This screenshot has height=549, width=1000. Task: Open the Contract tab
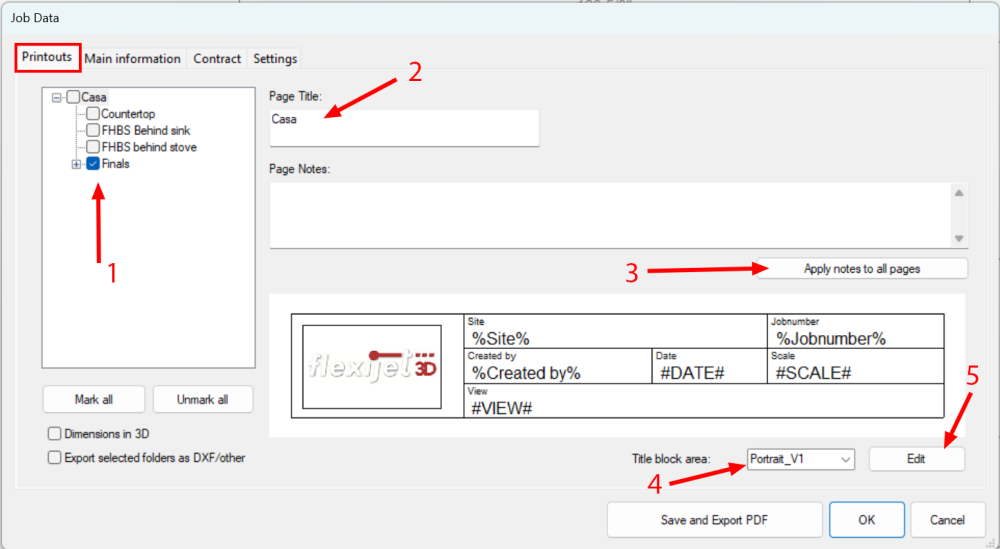tap(217, 59)
